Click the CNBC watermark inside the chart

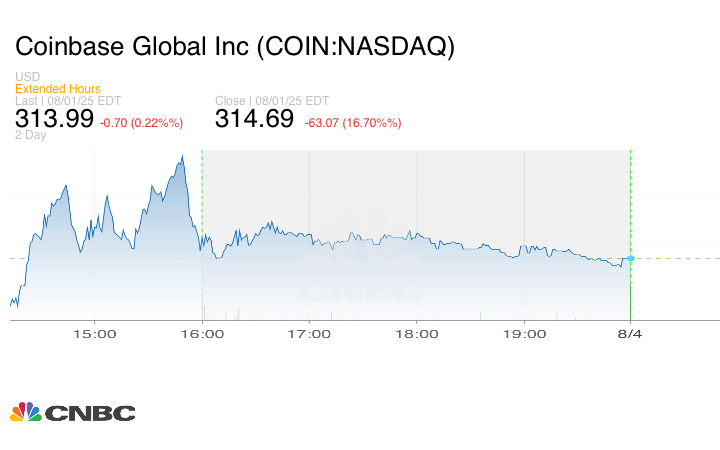tap(362, 290)
